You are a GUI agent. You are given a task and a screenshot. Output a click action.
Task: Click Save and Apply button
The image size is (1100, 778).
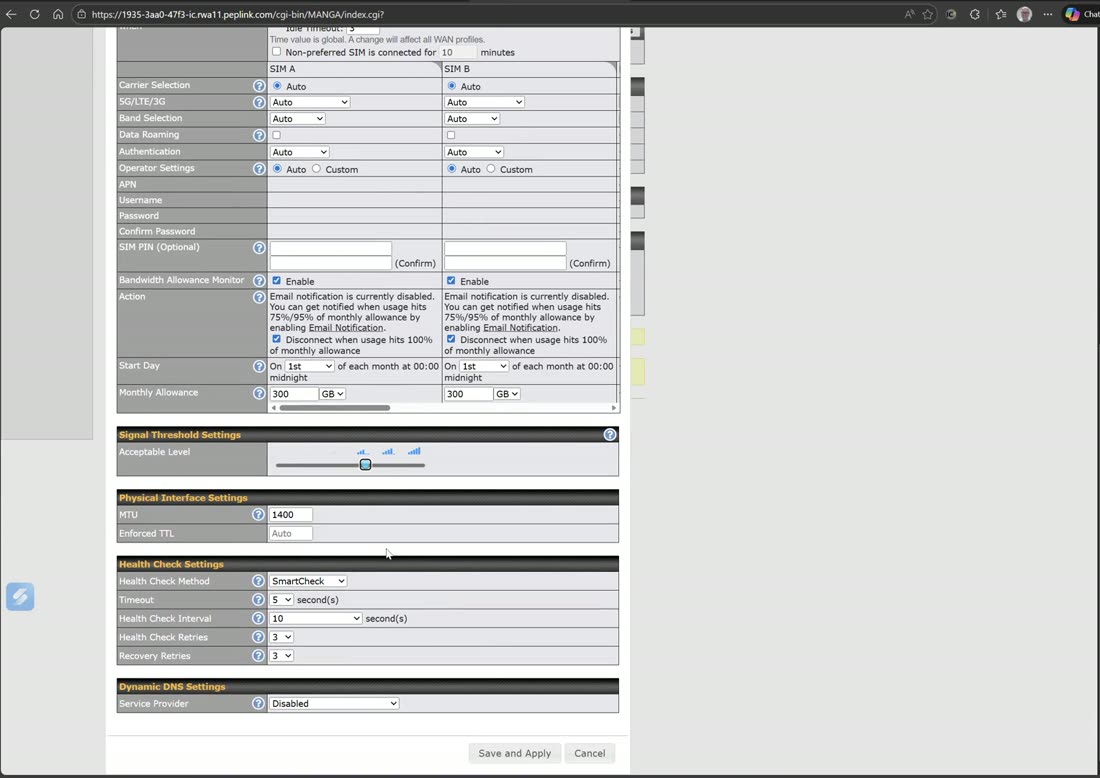(x=514, y=753)
